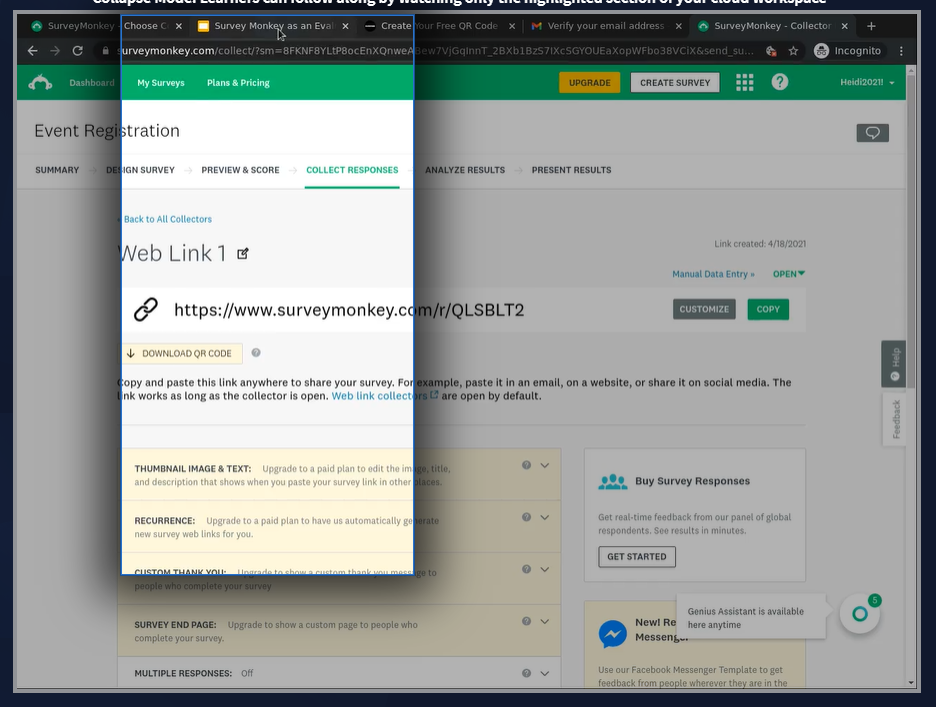Click help icon for Recurrence row
Image resolution: width=936 pixels, height=707 pixels.
point(526,517)
